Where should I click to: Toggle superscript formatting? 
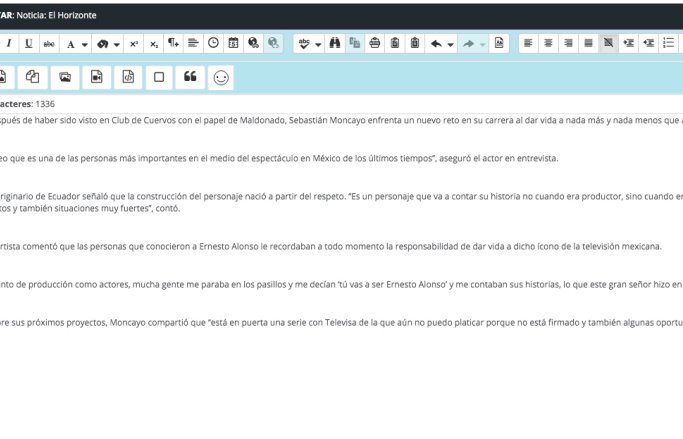tap(134, 44)
